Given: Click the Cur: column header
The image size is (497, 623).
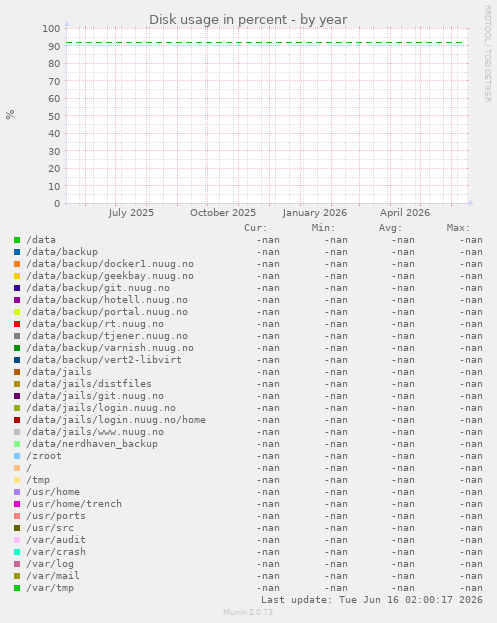Looking at the screenshot, I should (x=256, y=228).
